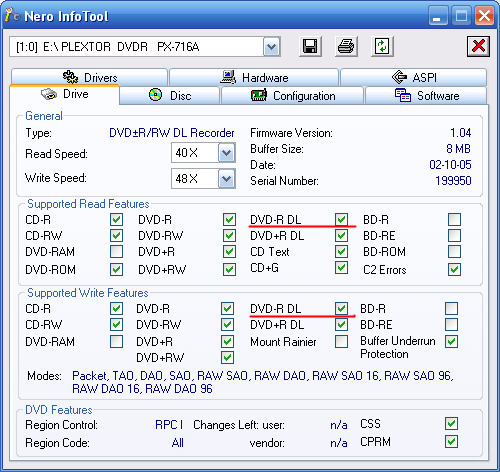500x472 pixels.
Task: Click the serial number 199950
Action: click(453, 181)
